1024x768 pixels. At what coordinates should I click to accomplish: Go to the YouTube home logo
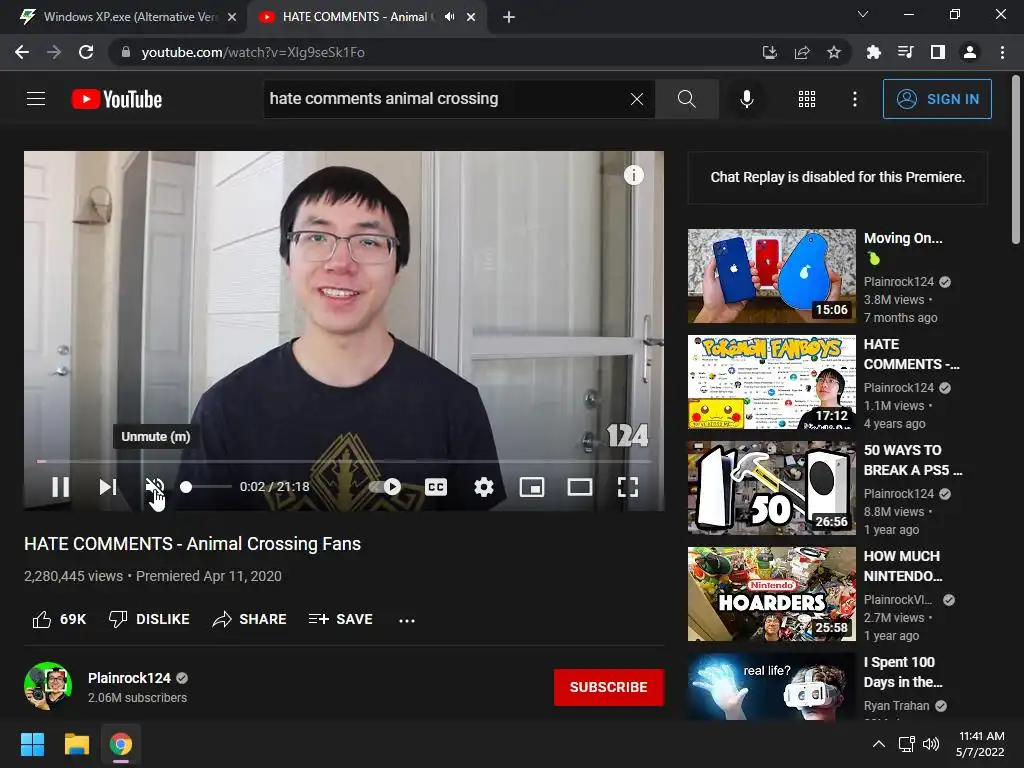point(117,99)
